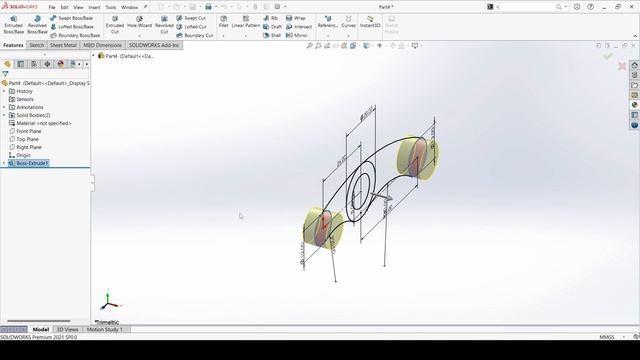
Task: Open the DisplayManager tab
Action: pos(60,64)
